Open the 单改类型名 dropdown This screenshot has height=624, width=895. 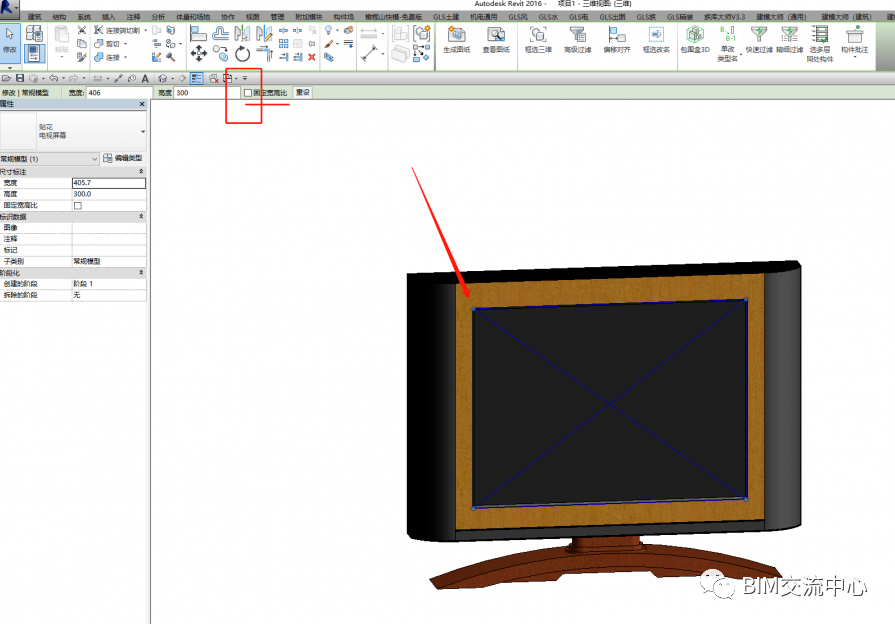point(741,54)
